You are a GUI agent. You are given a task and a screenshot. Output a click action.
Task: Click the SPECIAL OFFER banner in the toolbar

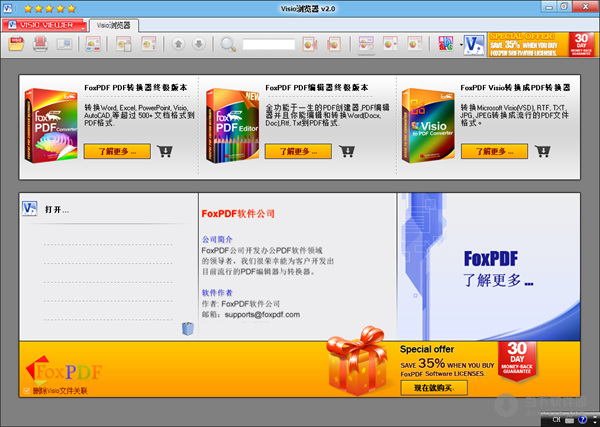tap(542, 44)
